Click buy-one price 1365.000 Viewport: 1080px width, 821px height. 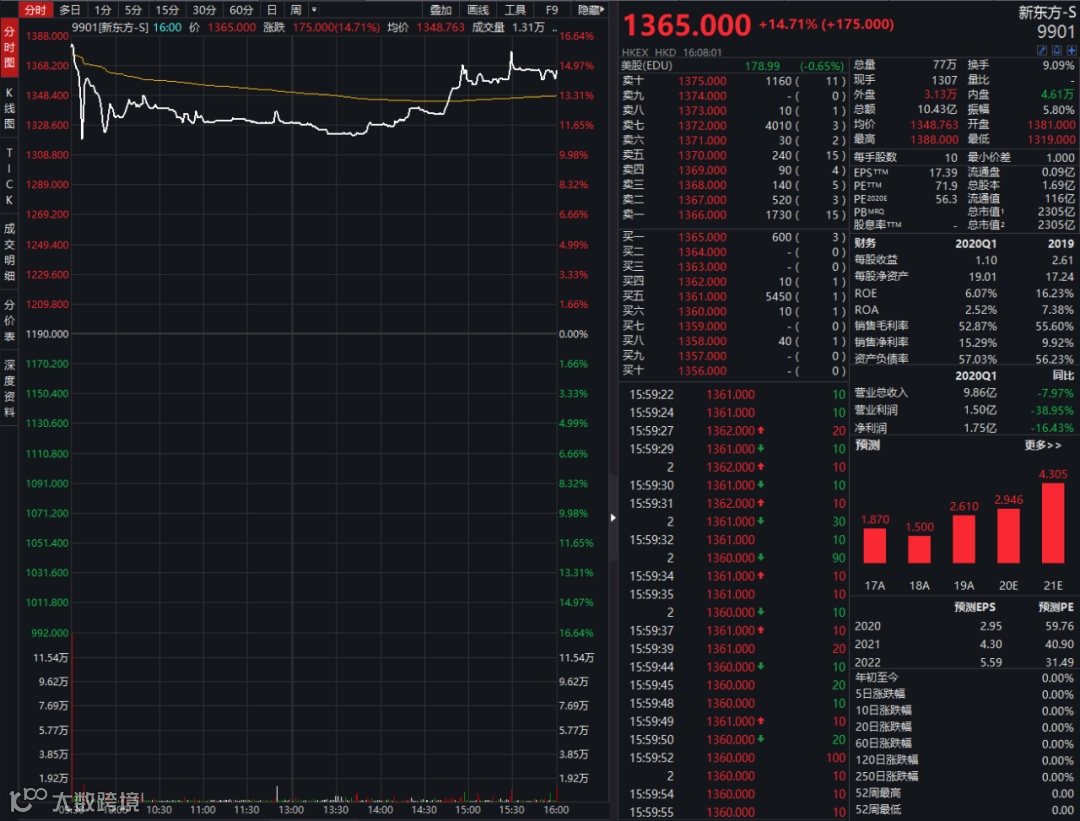pos(702,237)
